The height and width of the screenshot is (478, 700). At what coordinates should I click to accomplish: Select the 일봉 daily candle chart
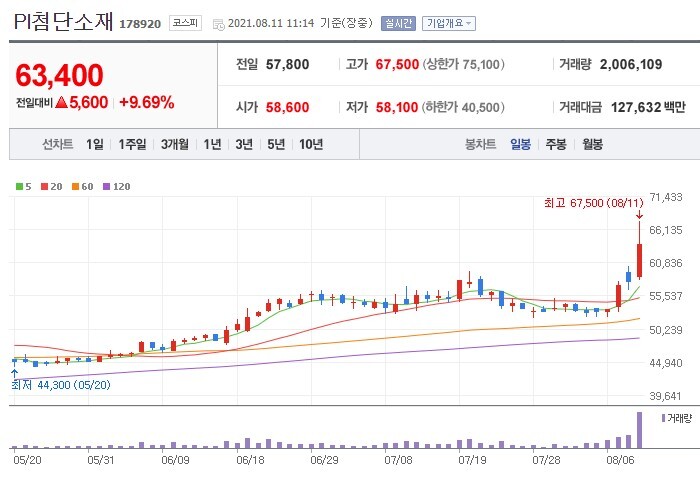click(521, 144)
